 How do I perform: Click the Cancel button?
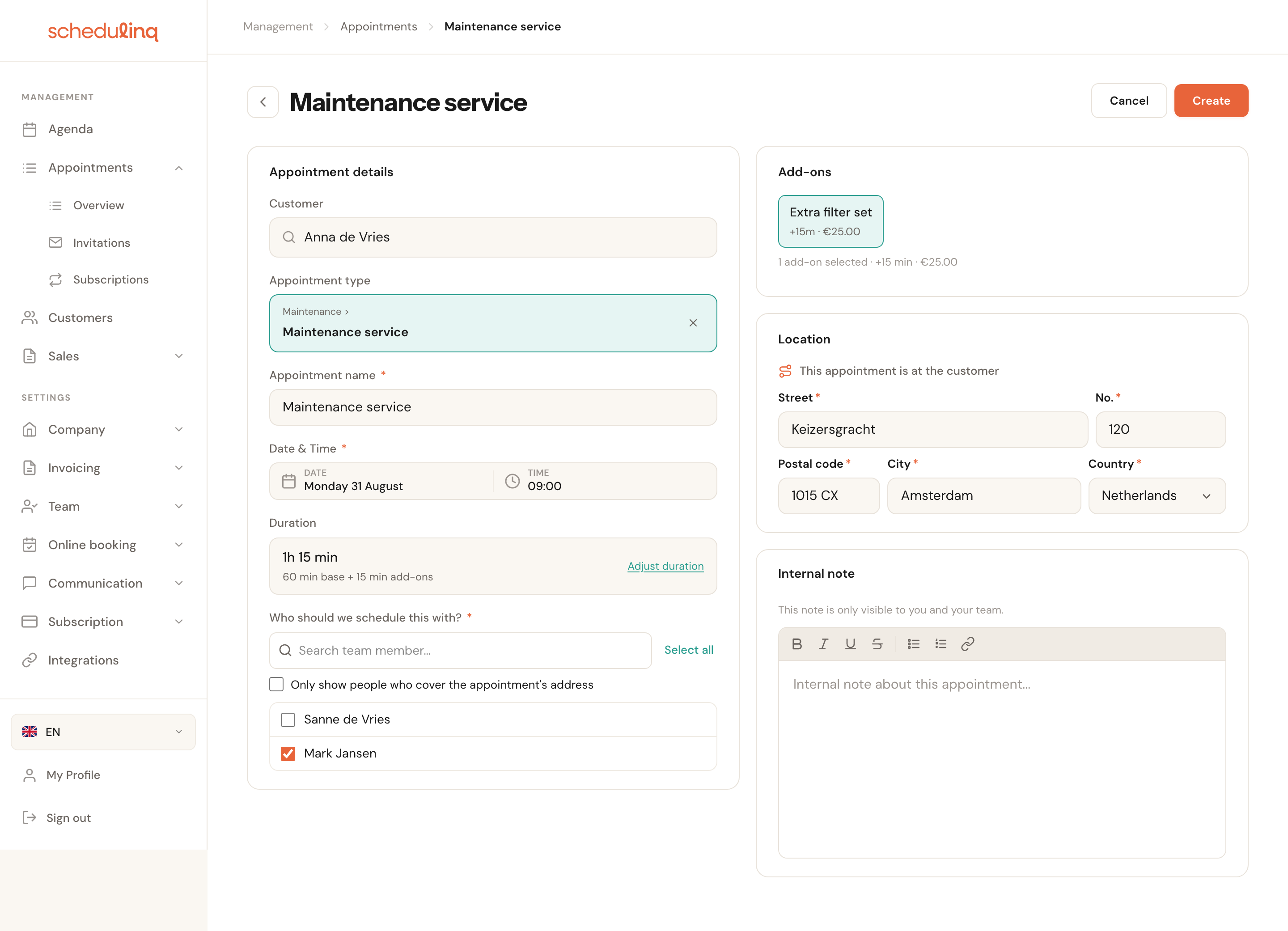[1128, 101]
